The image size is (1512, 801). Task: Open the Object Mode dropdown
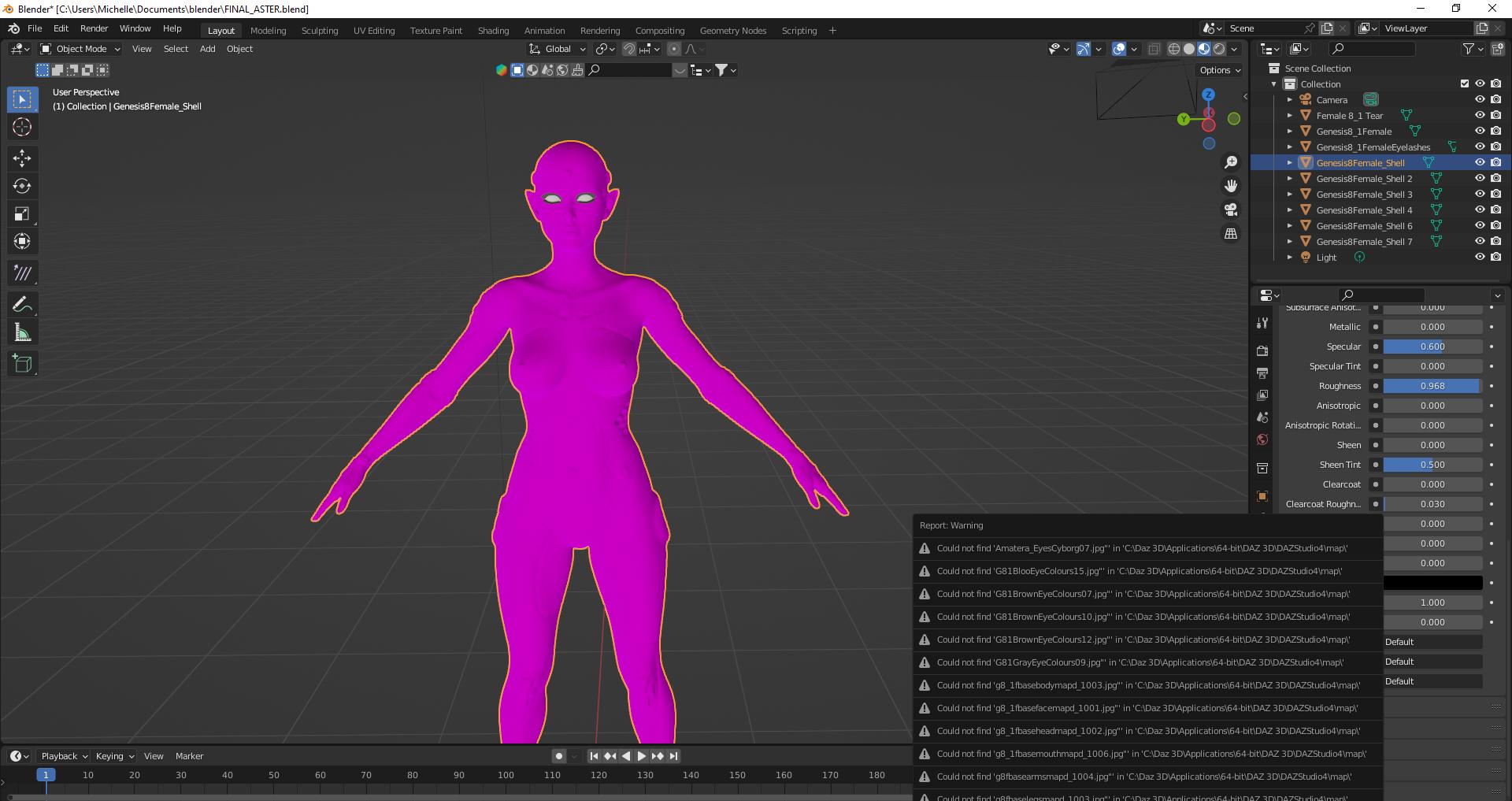[79, 49]
